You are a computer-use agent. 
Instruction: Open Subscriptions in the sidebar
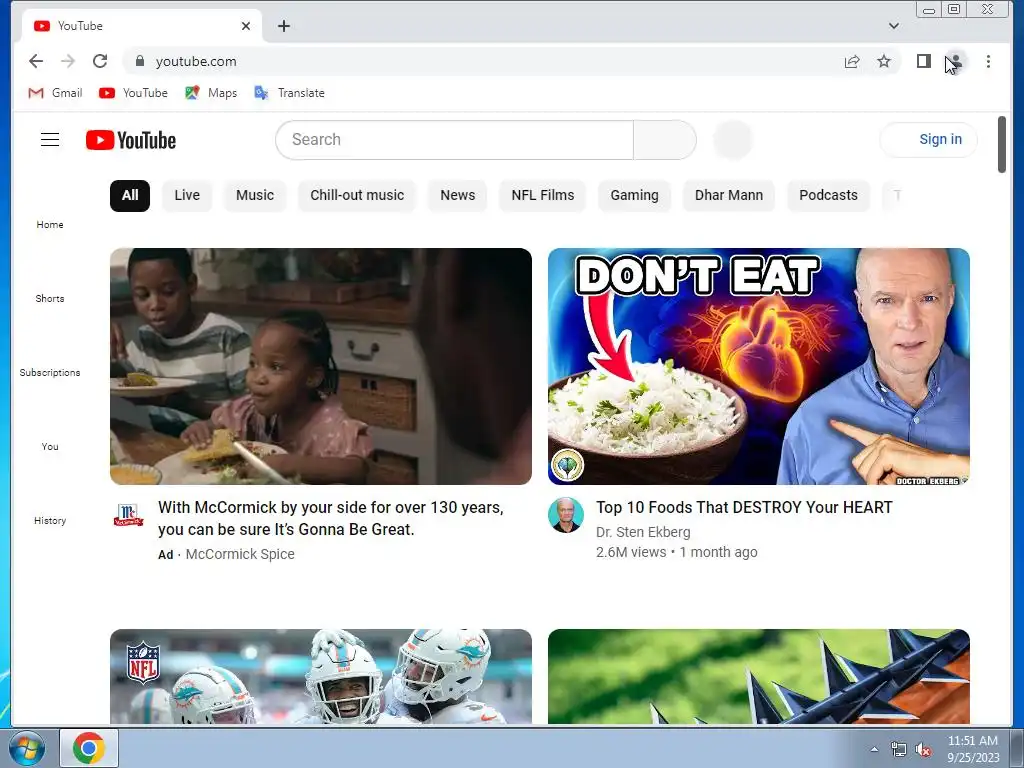[x=50, y=372]
